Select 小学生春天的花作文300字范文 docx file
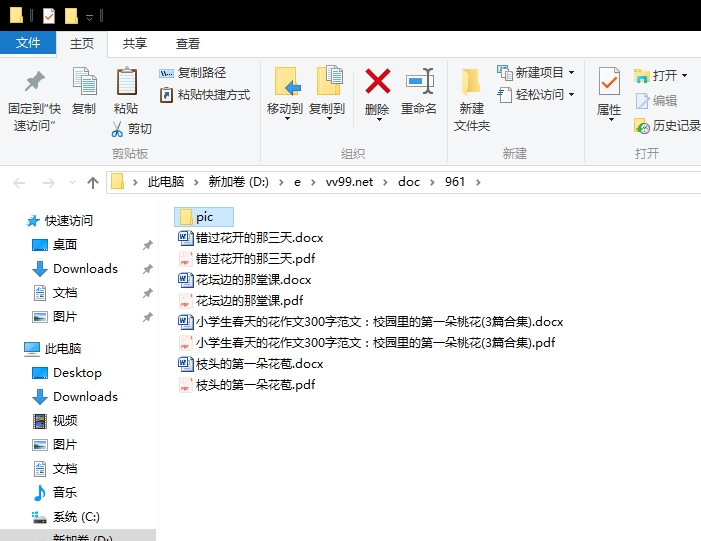 pos(371,321)
